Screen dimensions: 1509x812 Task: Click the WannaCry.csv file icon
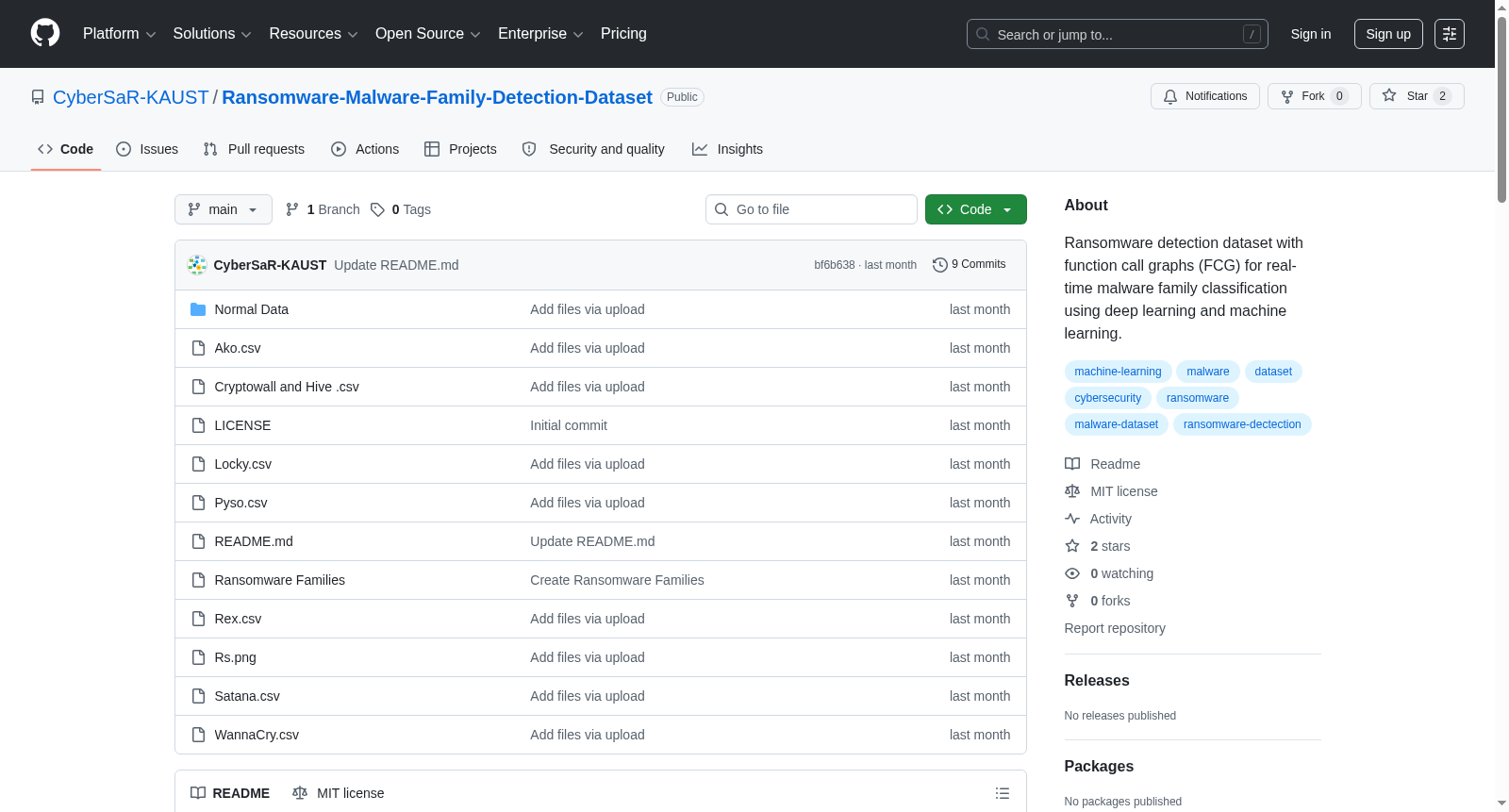198,735
